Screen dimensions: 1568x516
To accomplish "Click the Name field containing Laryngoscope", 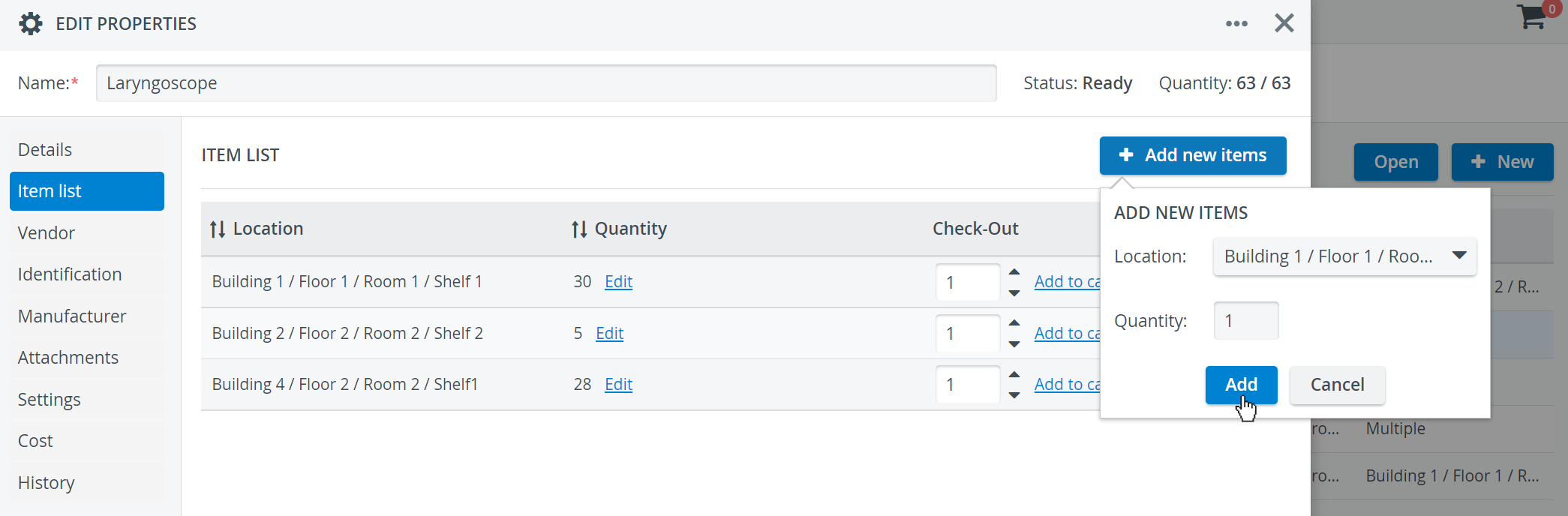I will pos(546,83).
